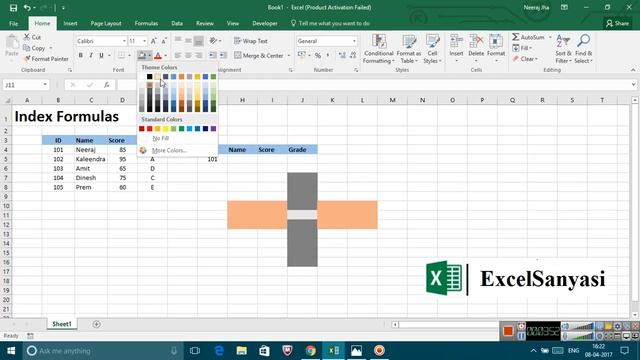Click the Clear button in Editing group
Viewport: 640px width, 360px height.
coord(526,59)
